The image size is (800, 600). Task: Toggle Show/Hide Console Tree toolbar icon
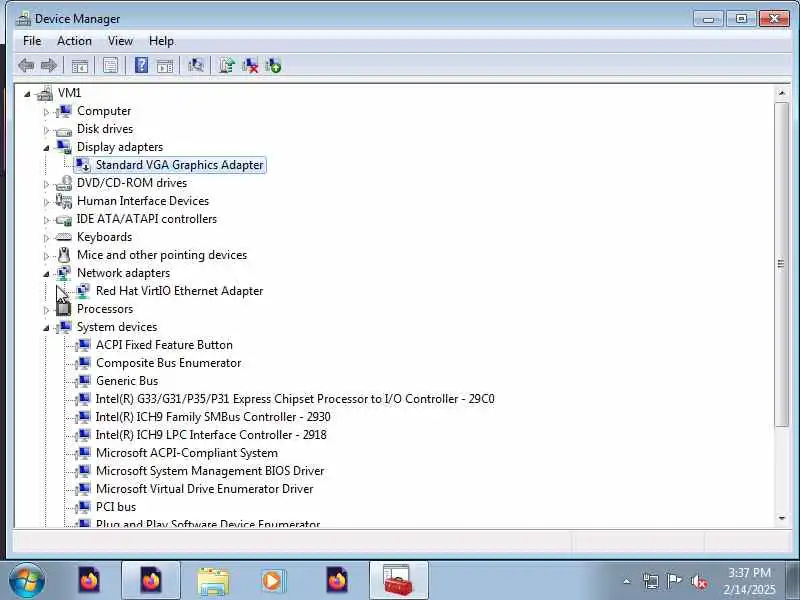tap(80, 65)
